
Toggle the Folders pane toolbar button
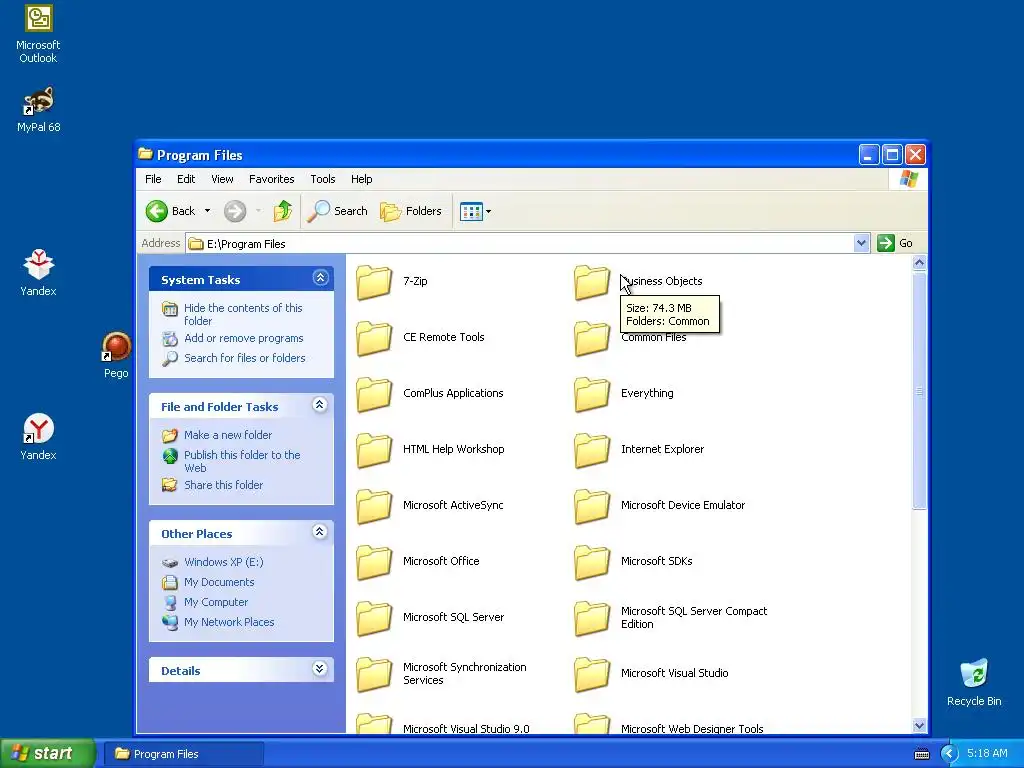click(x=411, y=211)
